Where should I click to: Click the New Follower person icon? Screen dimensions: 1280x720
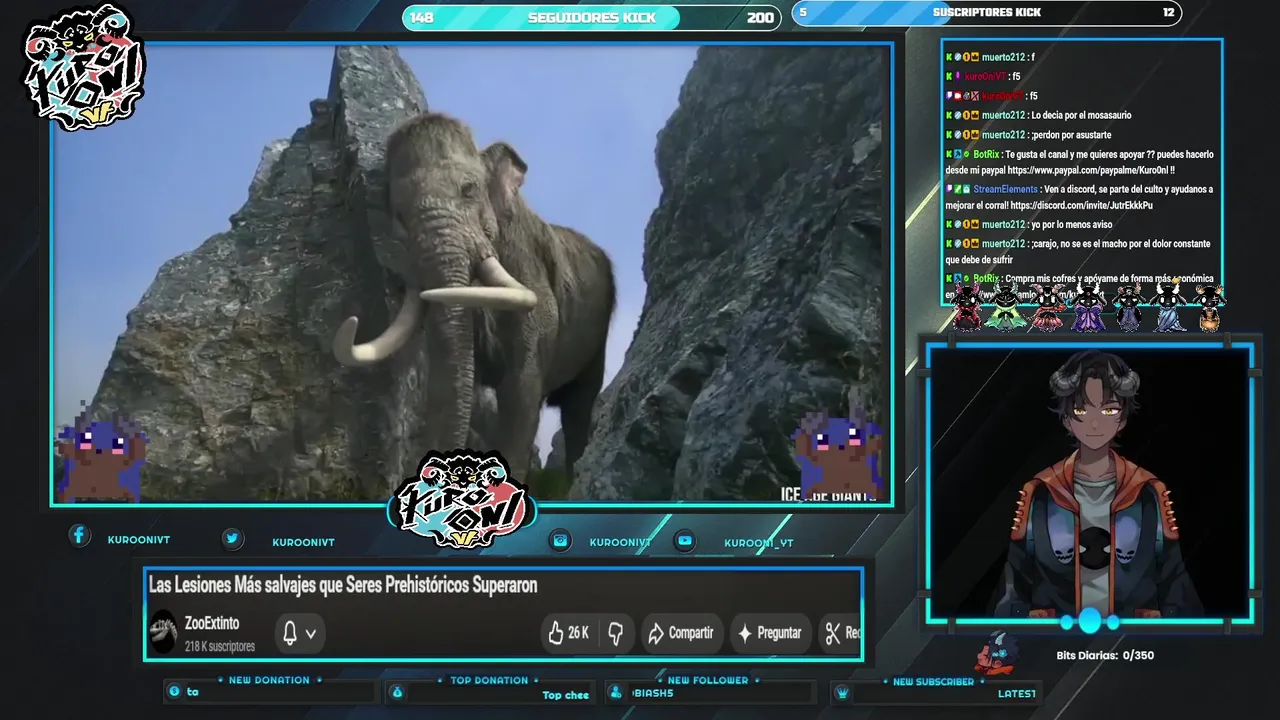click(x=618, y=692)
